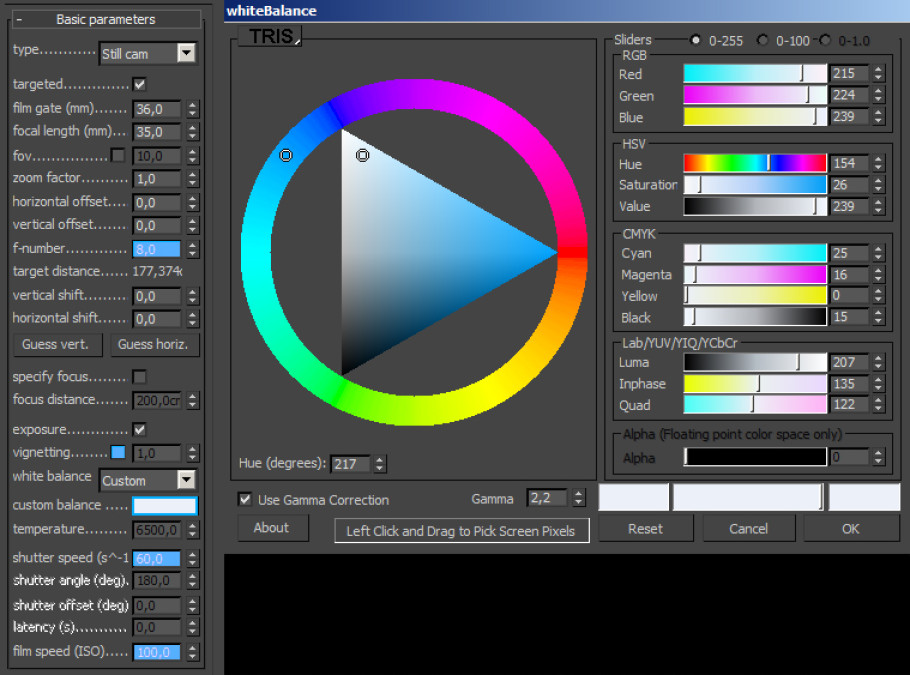Select the 0-1.0 sliders range
Viewport: 910px width, 675px height.
[825, 40]
